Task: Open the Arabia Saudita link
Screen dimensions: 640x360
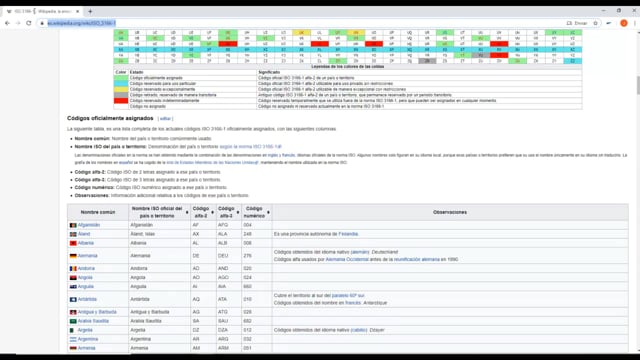Action: click(93, 321)
